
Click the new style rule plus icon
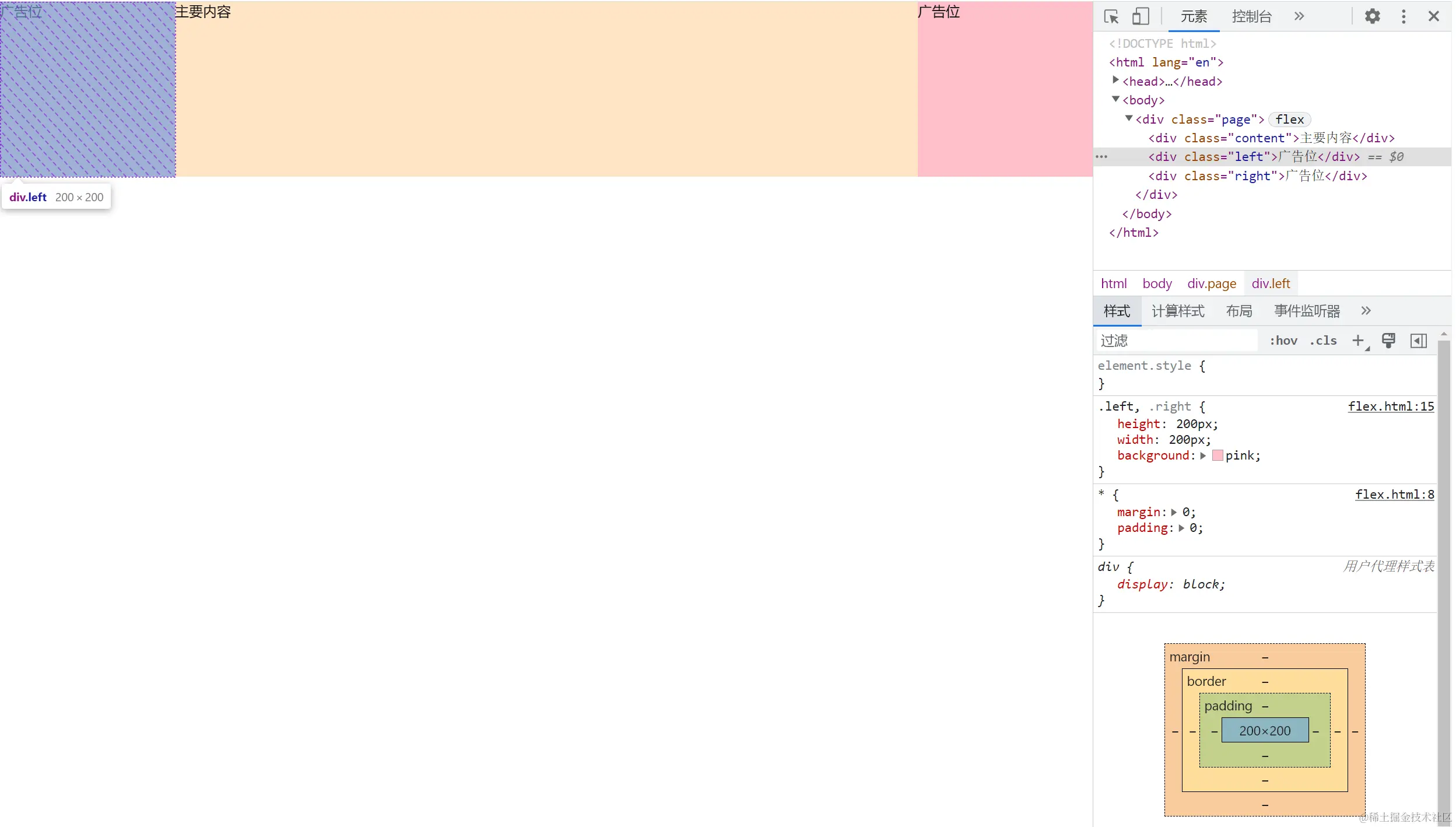1357,341
